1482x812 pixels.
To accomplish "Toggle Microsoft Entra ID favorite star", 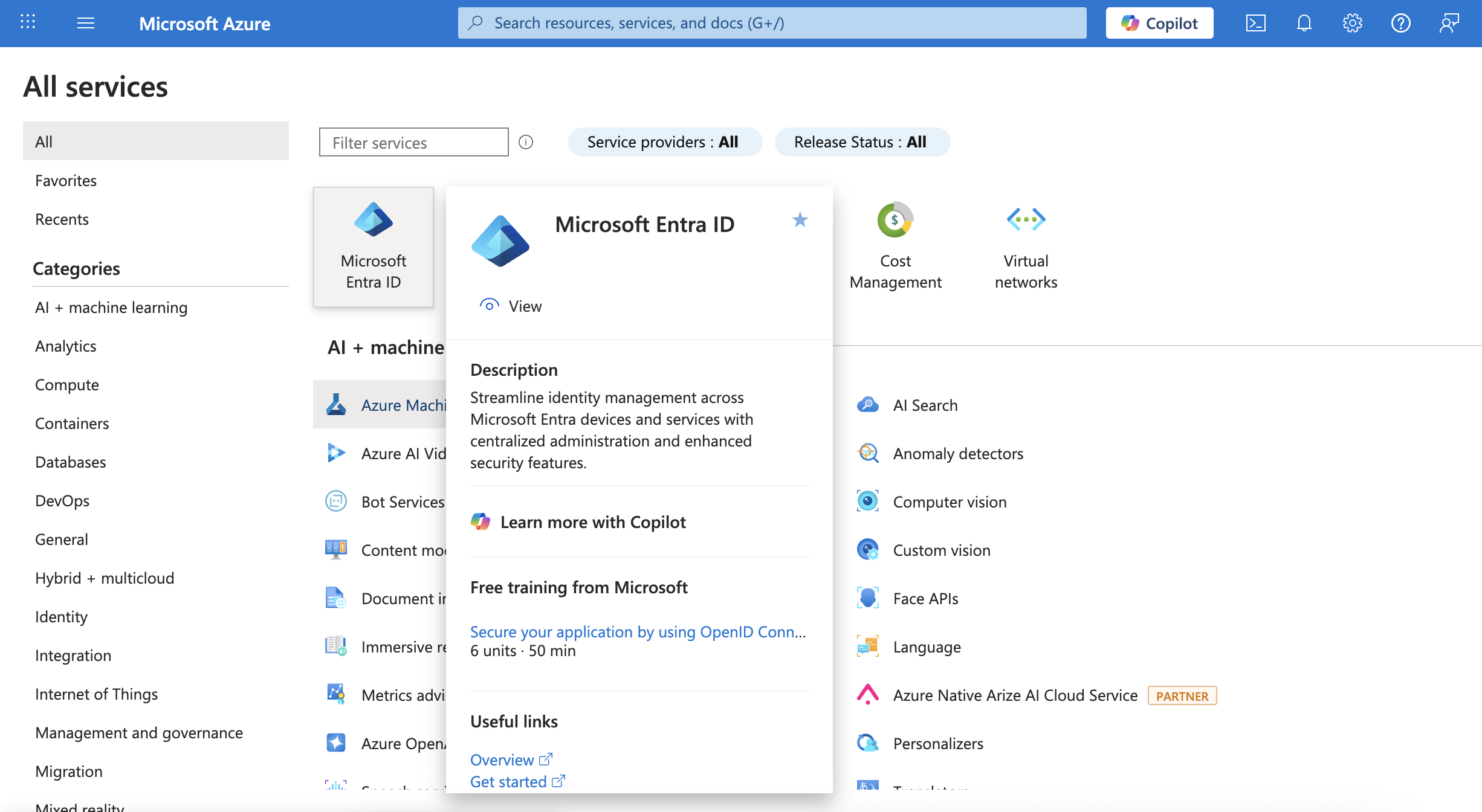I will pos(800,220).
